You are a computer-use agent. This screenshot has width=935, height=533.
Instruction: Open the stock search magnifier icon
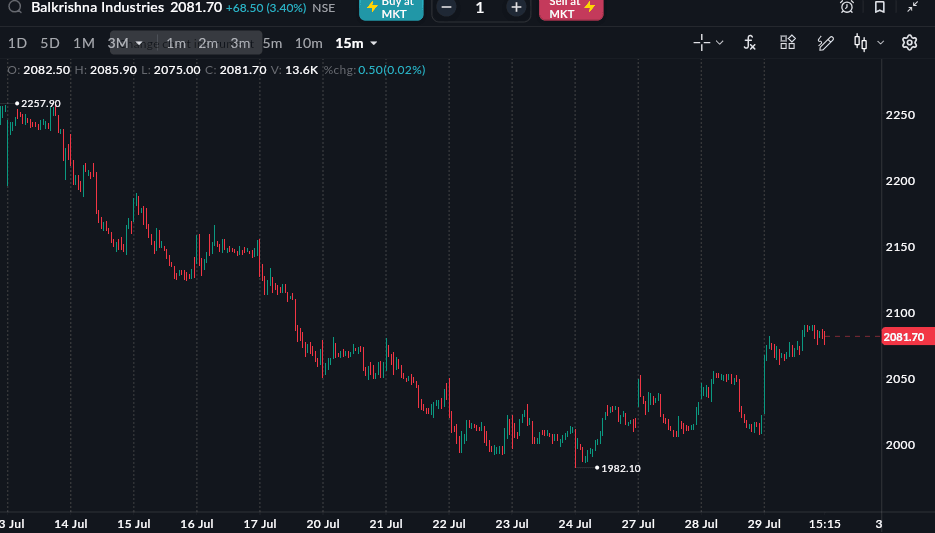coord(15,7)
